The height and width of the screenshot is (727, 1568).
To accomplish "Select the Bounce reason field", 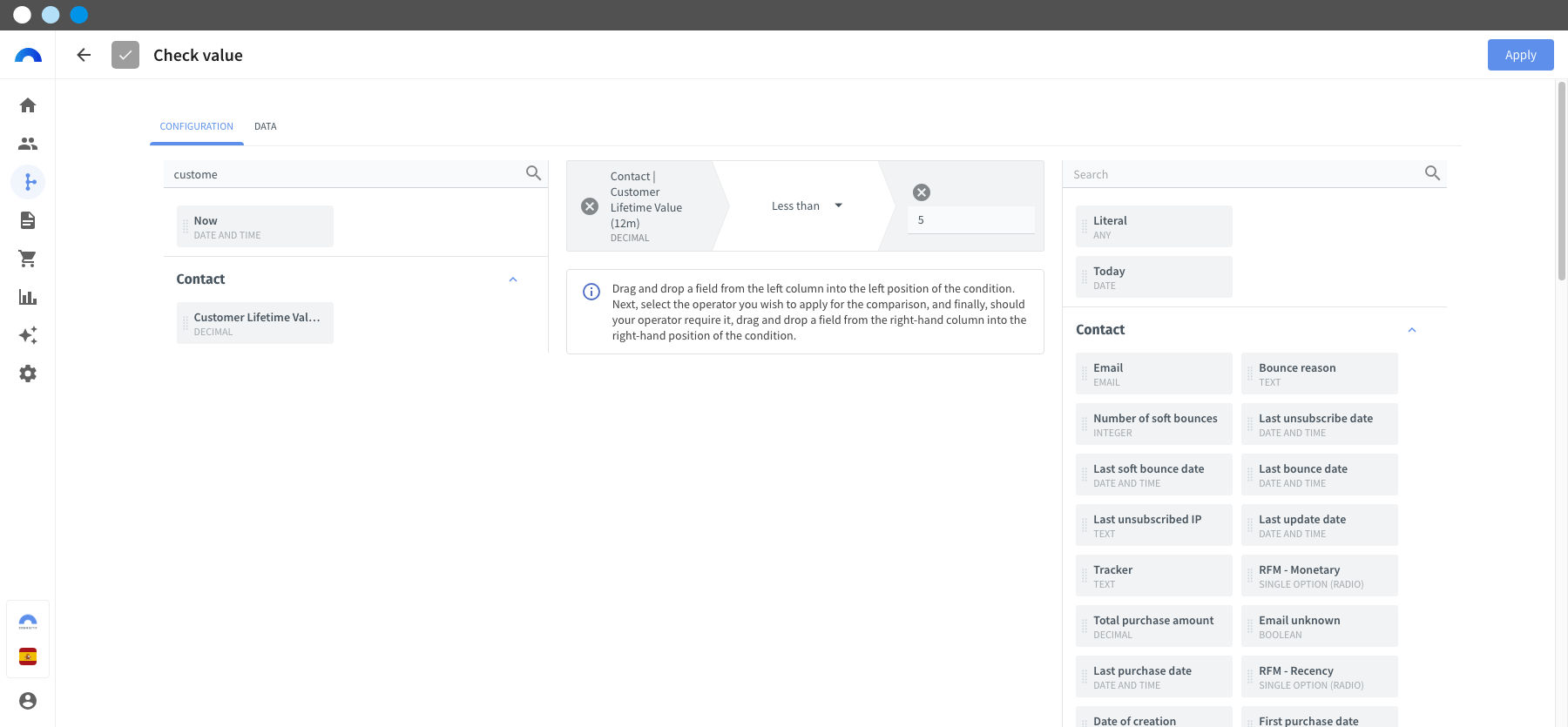I will pyautogui.click(x=1320, y=374).
